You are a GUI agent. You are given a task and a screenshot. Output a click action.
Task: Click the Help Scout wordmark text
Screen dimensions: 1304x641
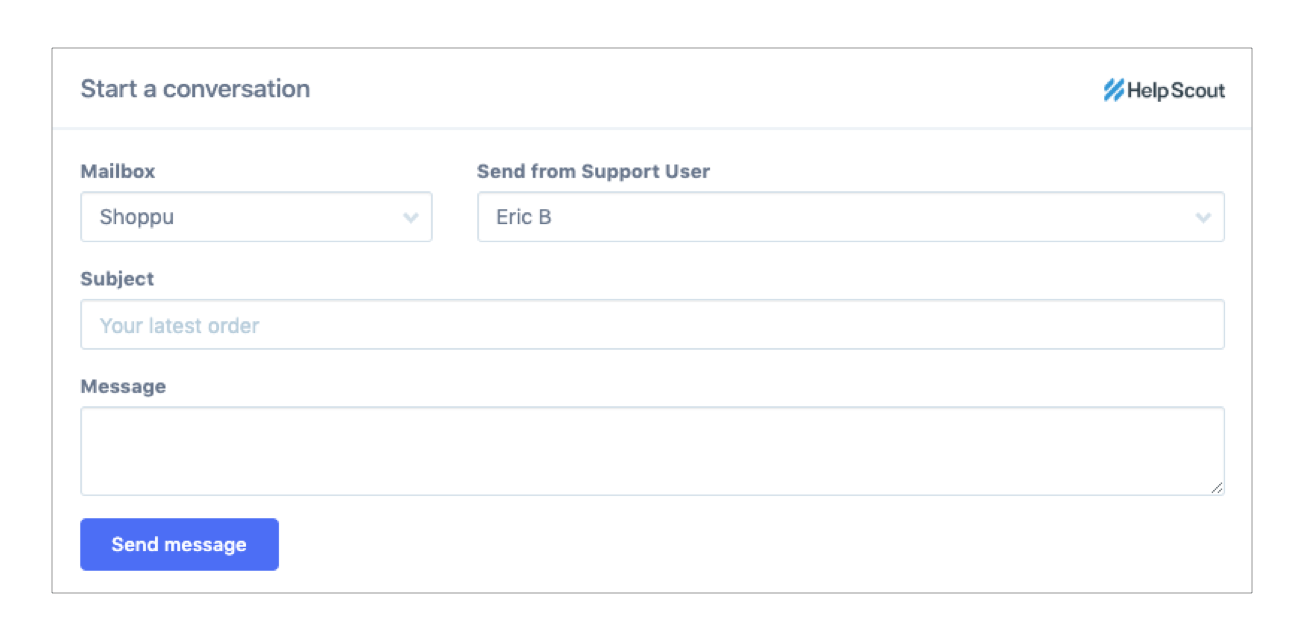pos(1176,91)
